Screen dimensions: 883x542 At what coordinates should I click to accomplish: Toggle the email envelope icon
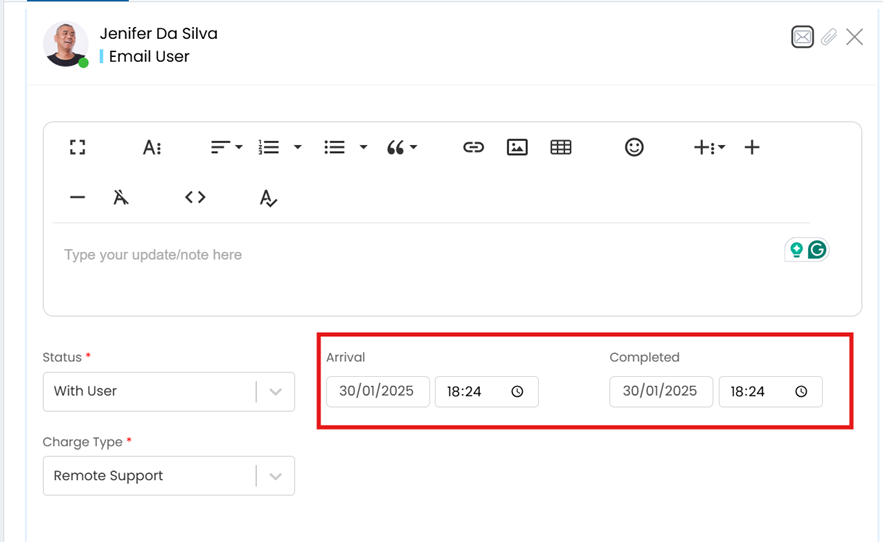(802, 37)
